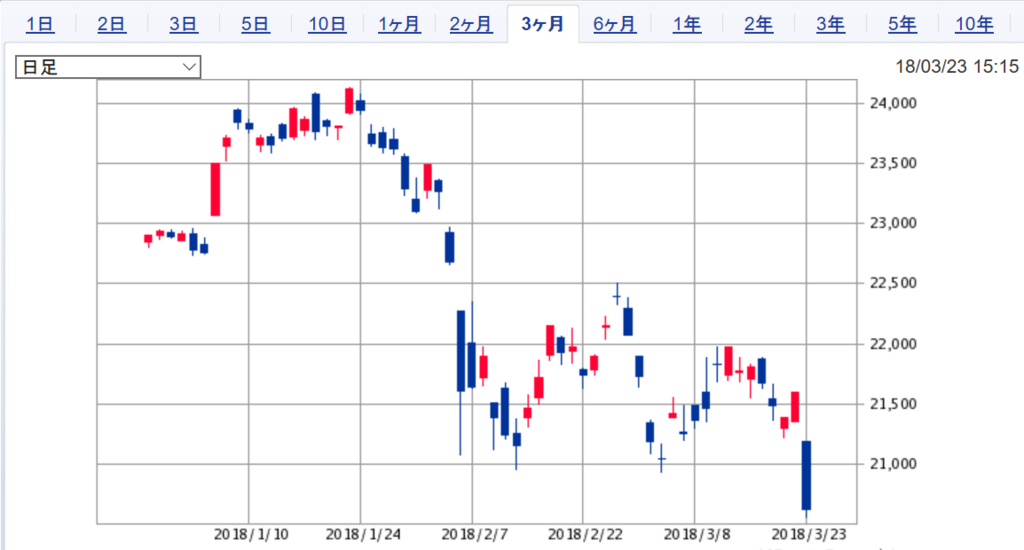Click the 2018/3/23 date label
The image size is (1024, 550).
pyautogui.click(x=809, y=535)
